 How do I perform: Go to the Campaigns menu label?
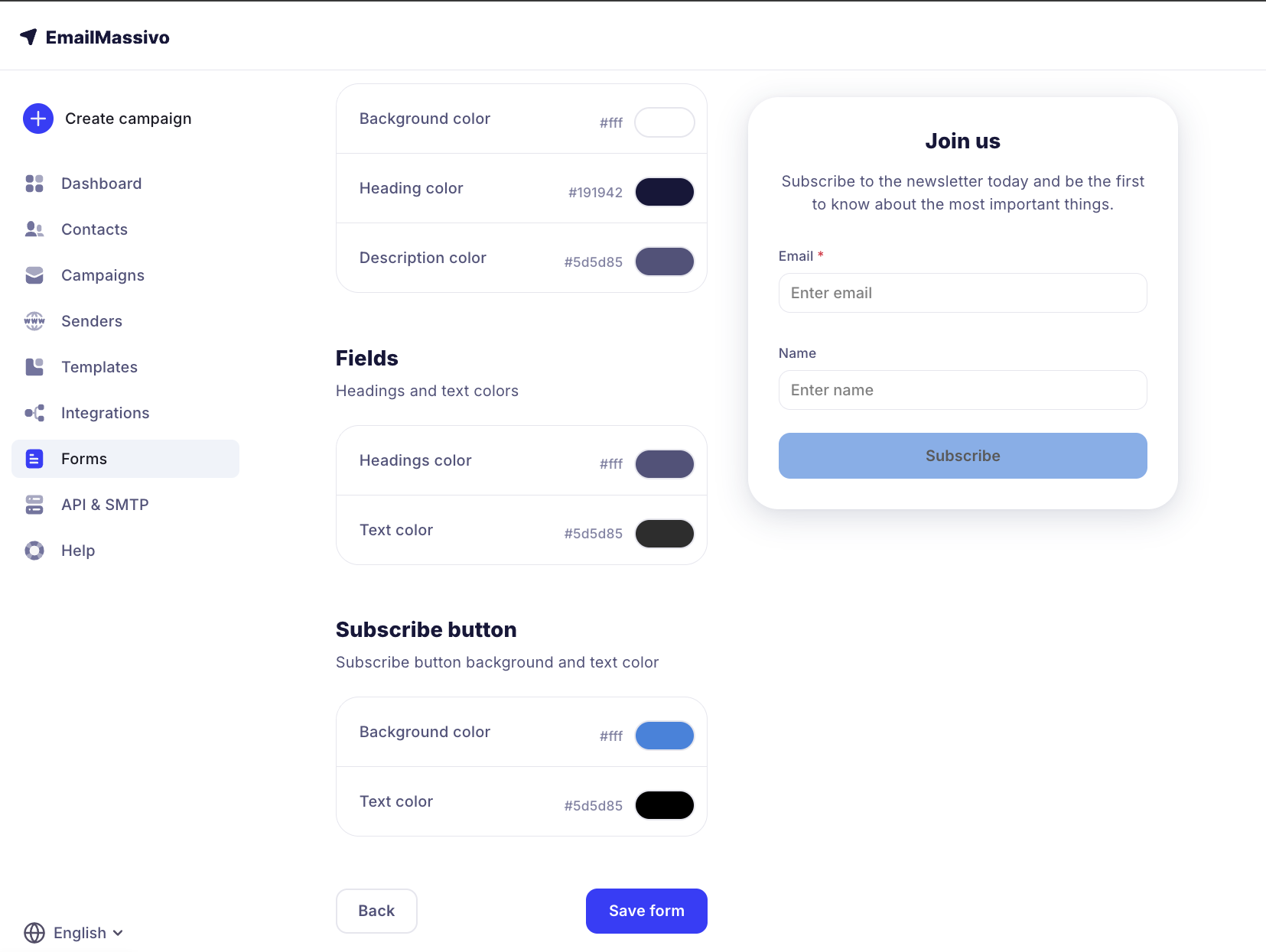pos(103,275)
